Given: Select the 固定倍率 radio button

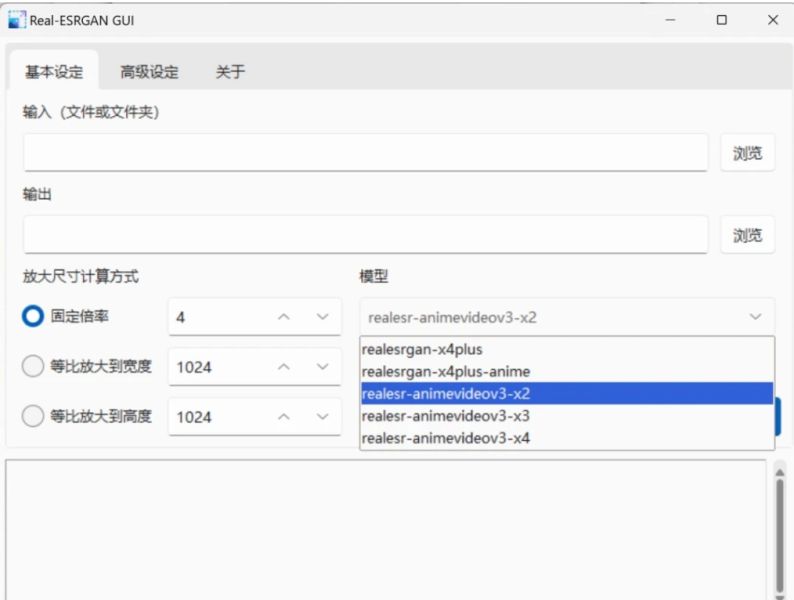Looking at the screenshot, I should click(x=33, y=316).
